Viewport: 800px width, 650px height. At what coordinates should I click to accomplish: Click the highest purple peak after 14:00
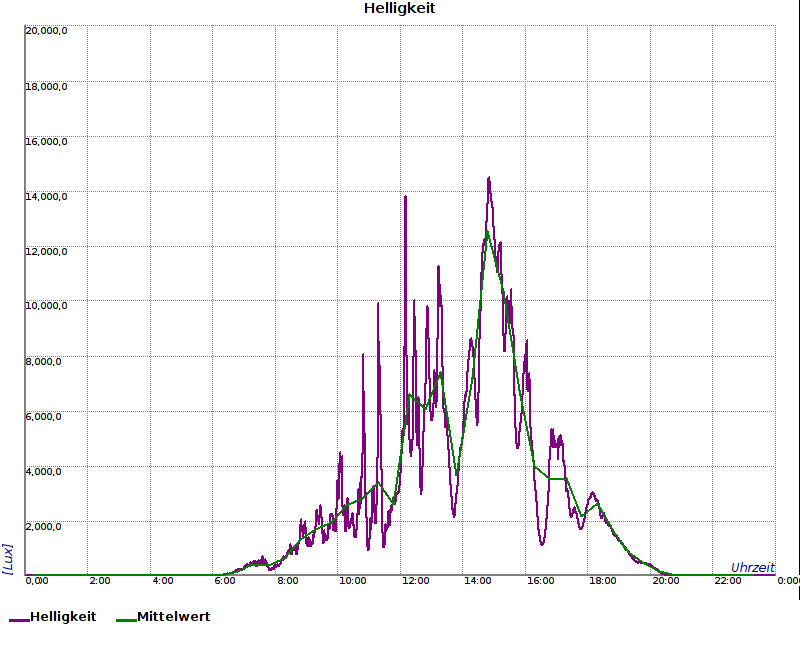(489, 179)
